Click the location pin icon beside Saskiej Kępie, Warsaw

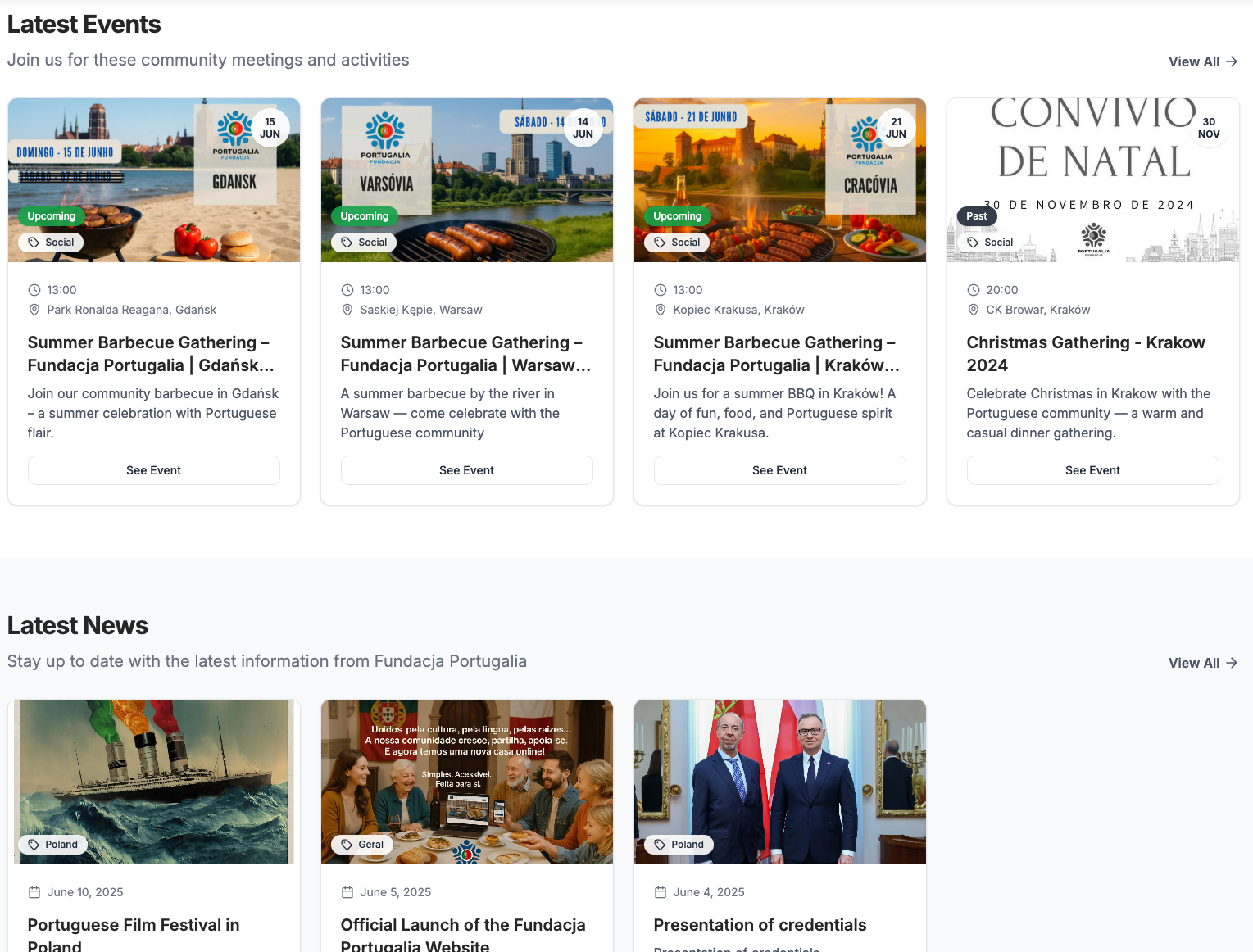pyautogui.click(x=347, y=310)
